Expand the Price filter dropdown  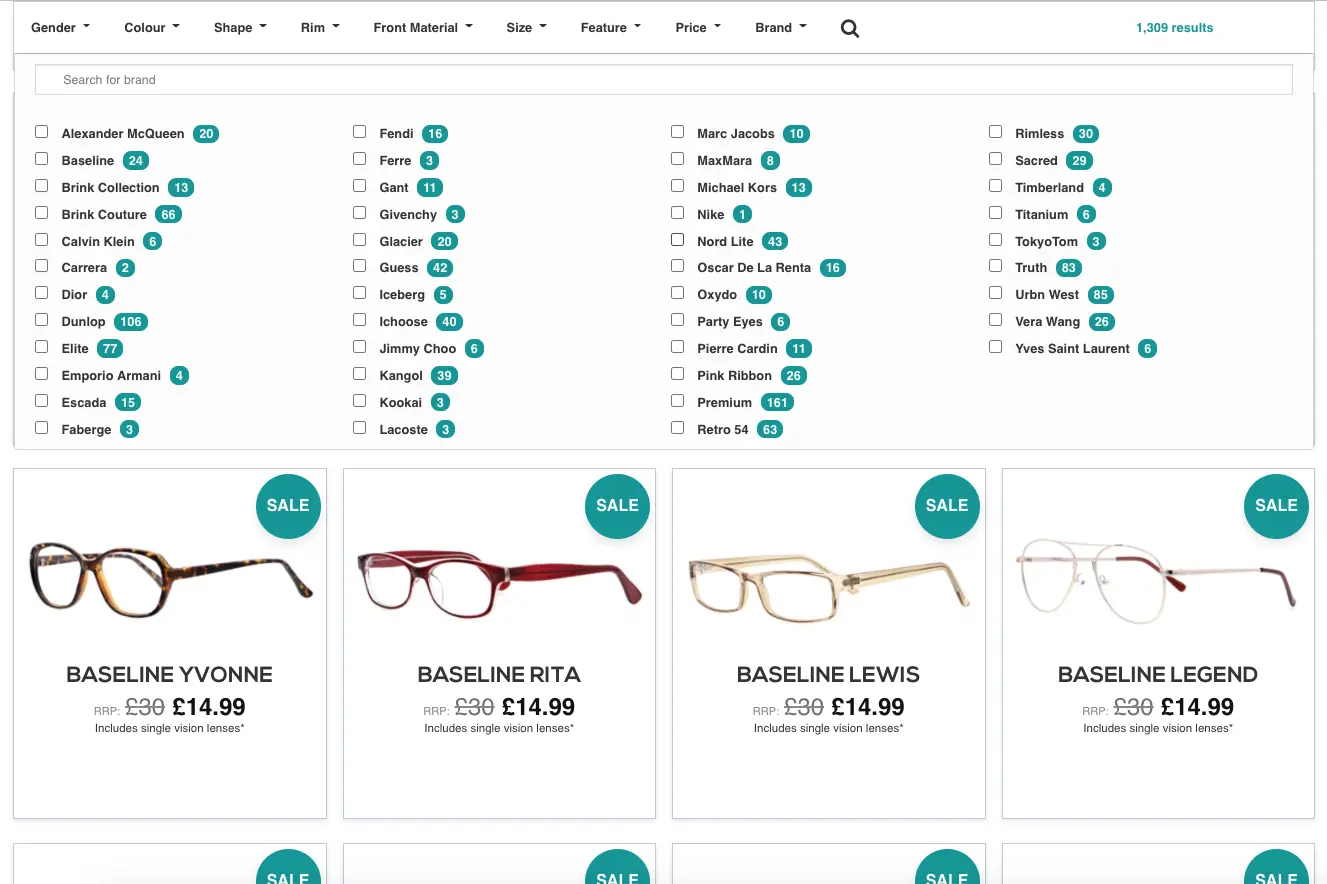[698, 28]
